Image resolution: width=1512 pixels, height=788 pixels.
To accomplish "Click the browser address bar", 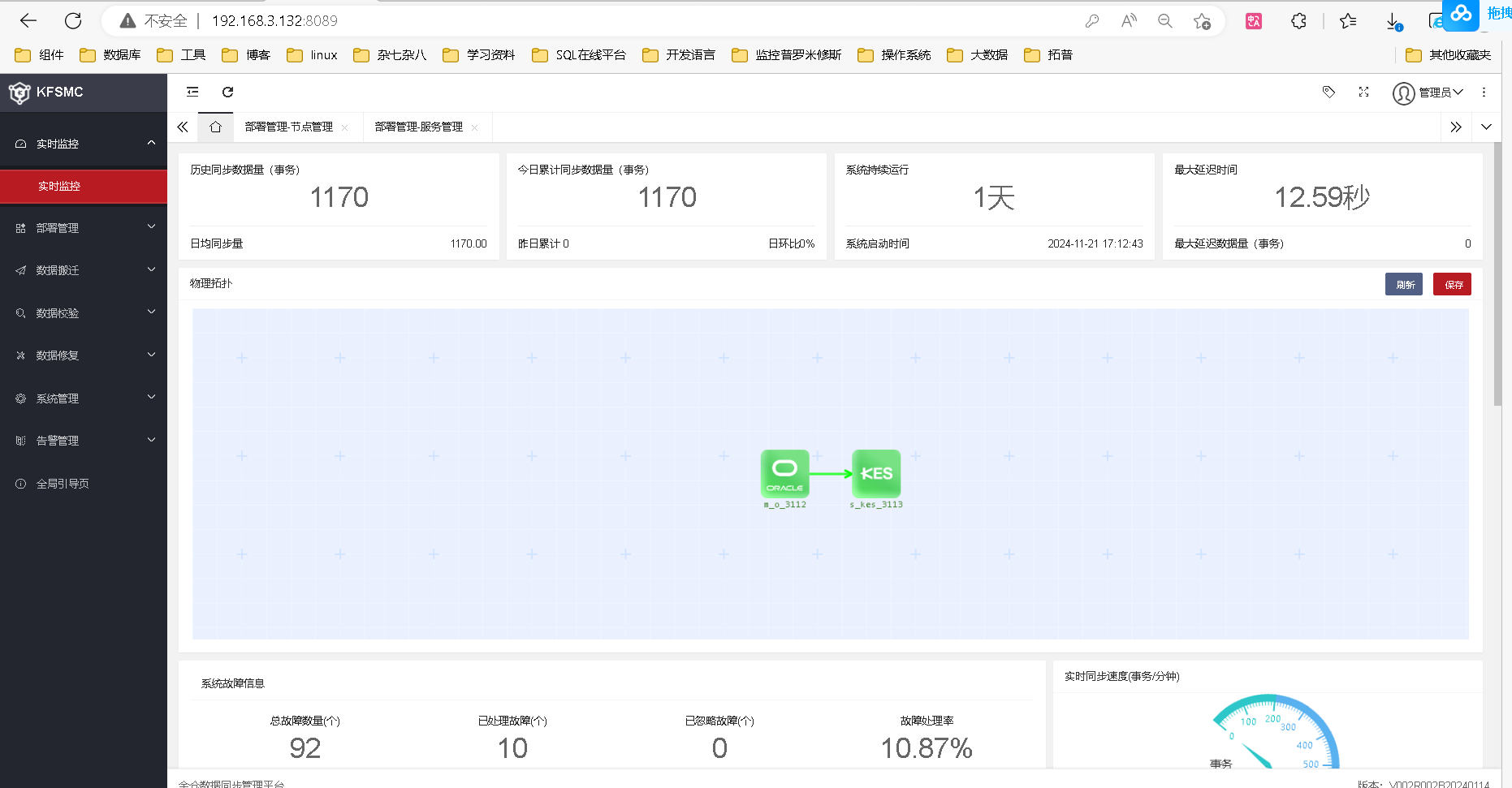I will coord(568,21).
